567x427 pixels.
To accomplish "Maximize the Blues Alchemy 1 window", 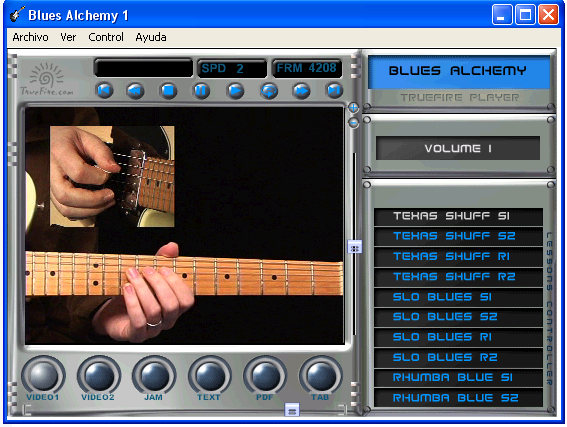I will (525, 15).
